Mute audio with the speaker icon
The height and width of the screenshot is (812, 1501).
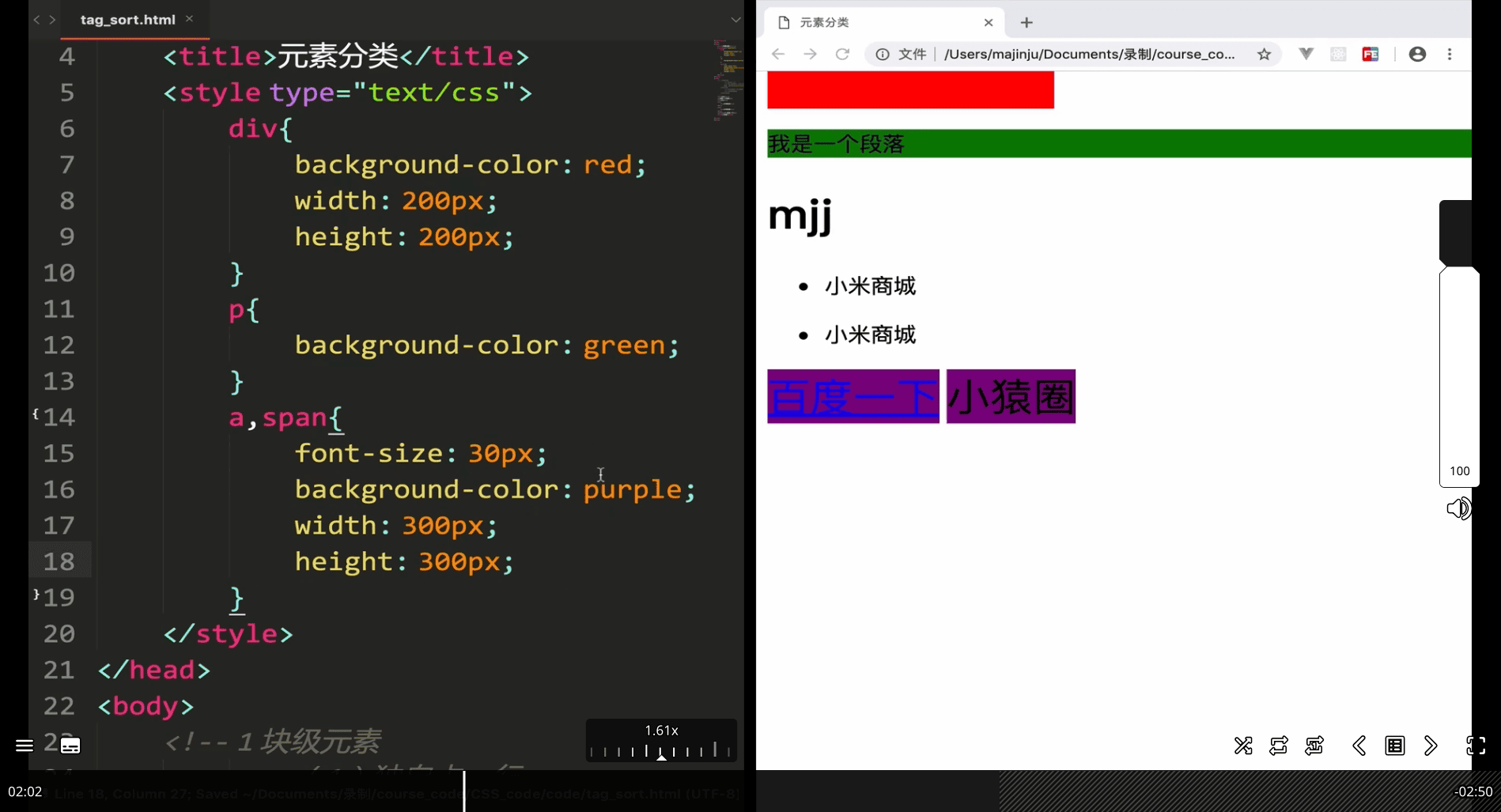(x=1458, y=508)
